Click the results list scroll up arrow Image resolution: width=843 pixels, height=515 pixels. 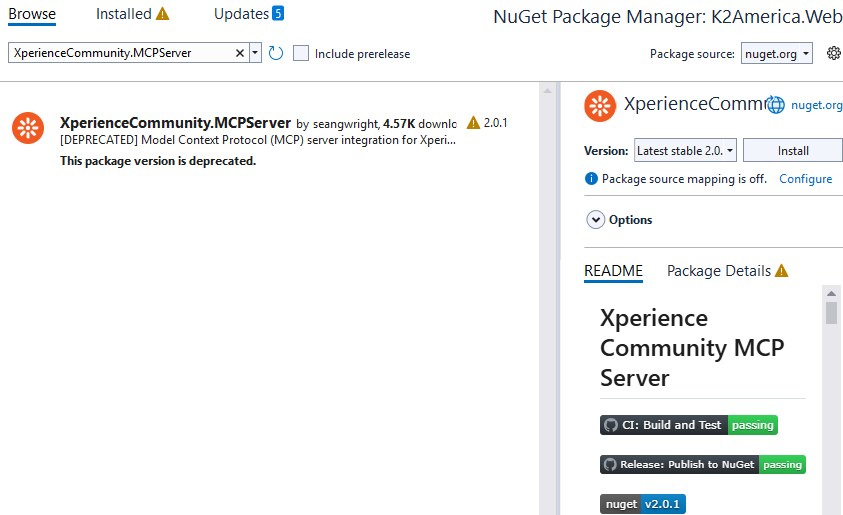[x=547, y=91]
